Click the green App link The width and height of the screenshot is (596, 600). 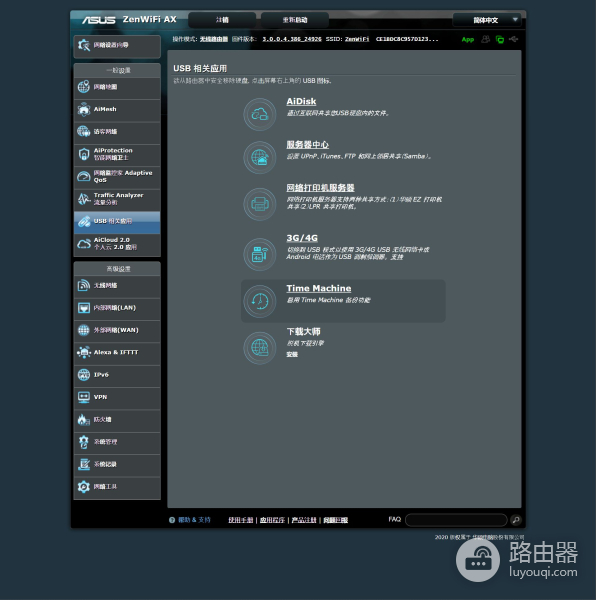click(467, 39)
